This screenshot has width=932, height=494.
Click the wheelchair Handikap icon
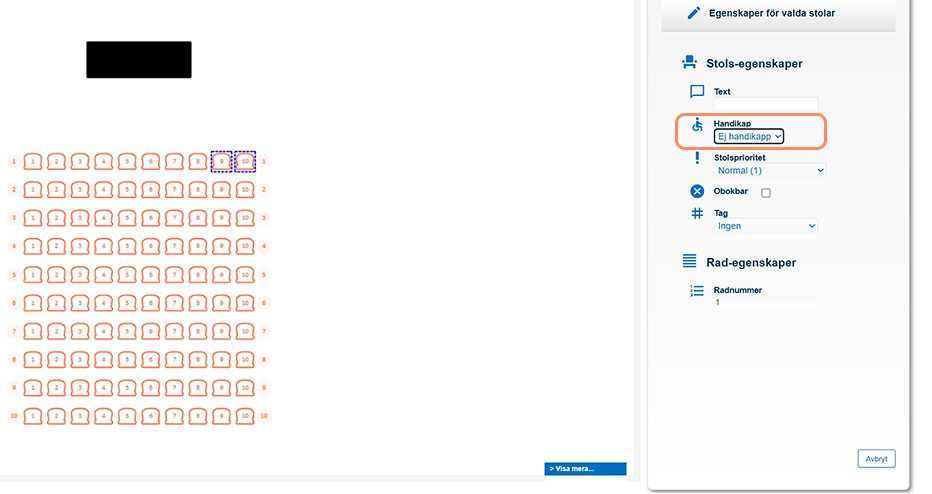point(697,124)
